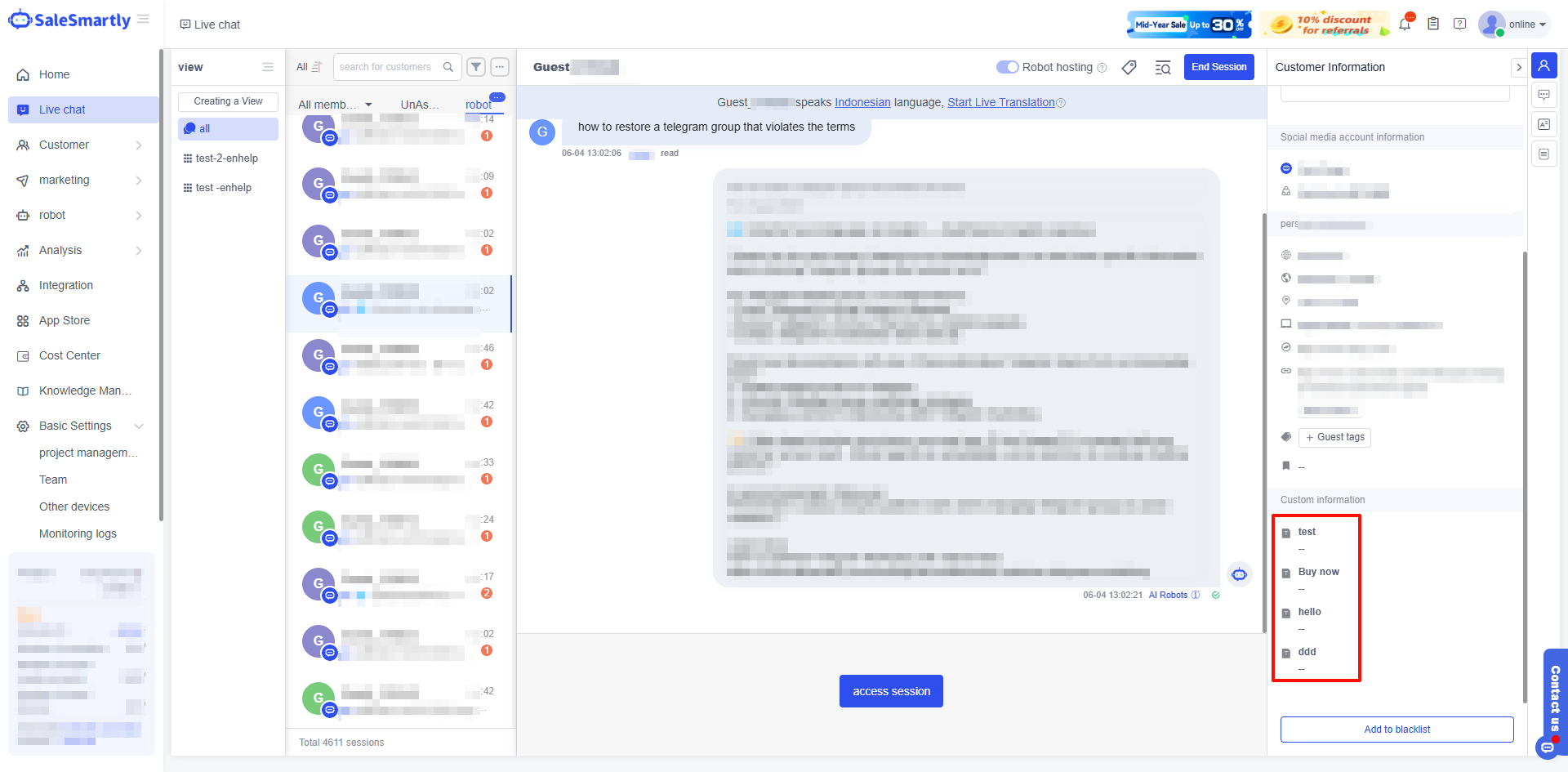Click the Creating a View button
1568x772 pixels.
coord(228,101)
